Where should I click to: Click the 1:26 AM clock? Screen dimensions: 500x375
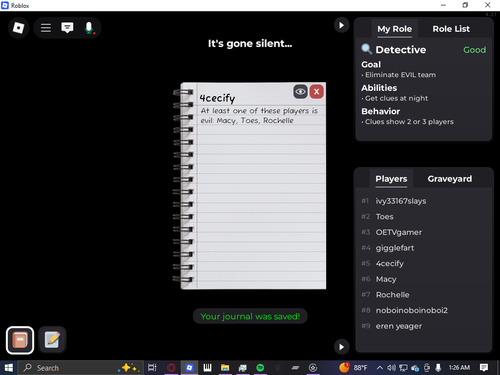click(459, 368)
